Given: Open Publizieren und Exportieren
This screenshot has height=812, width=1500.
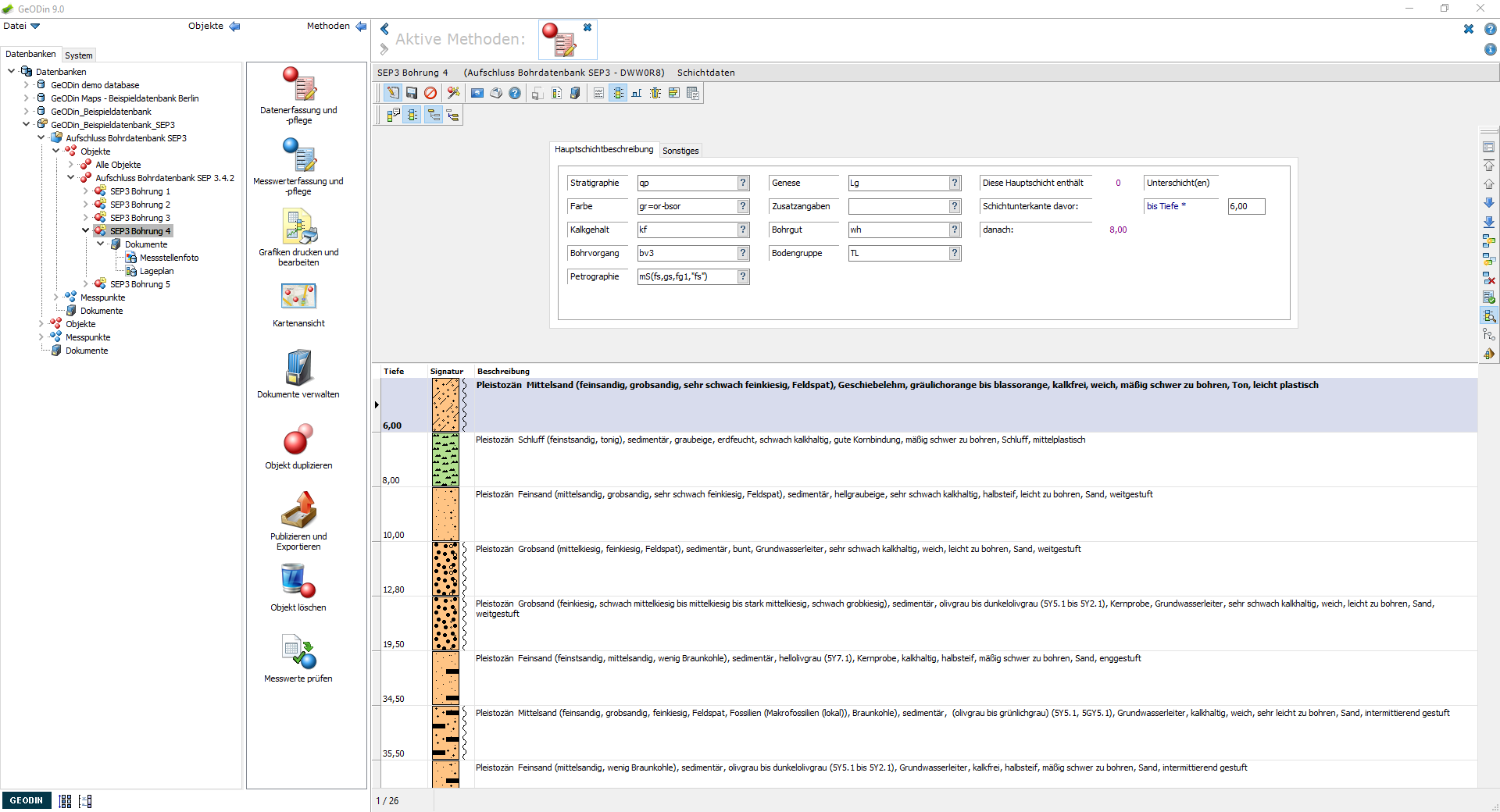Looking at the screenshot, I should click(298, 521).
